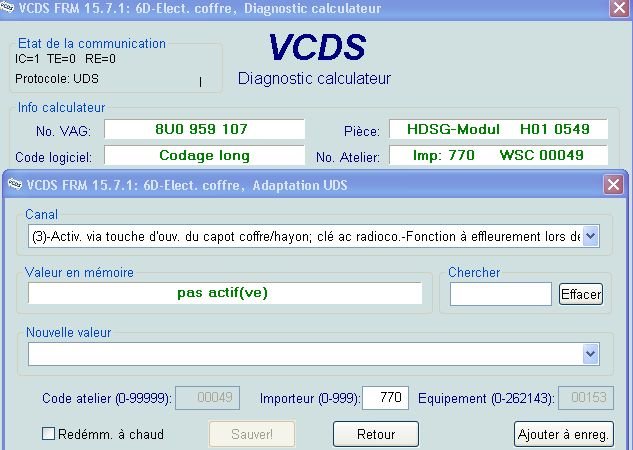Open the Canal dropdown arrow
Screen dimensions: 633x450
tap(590, 236)
